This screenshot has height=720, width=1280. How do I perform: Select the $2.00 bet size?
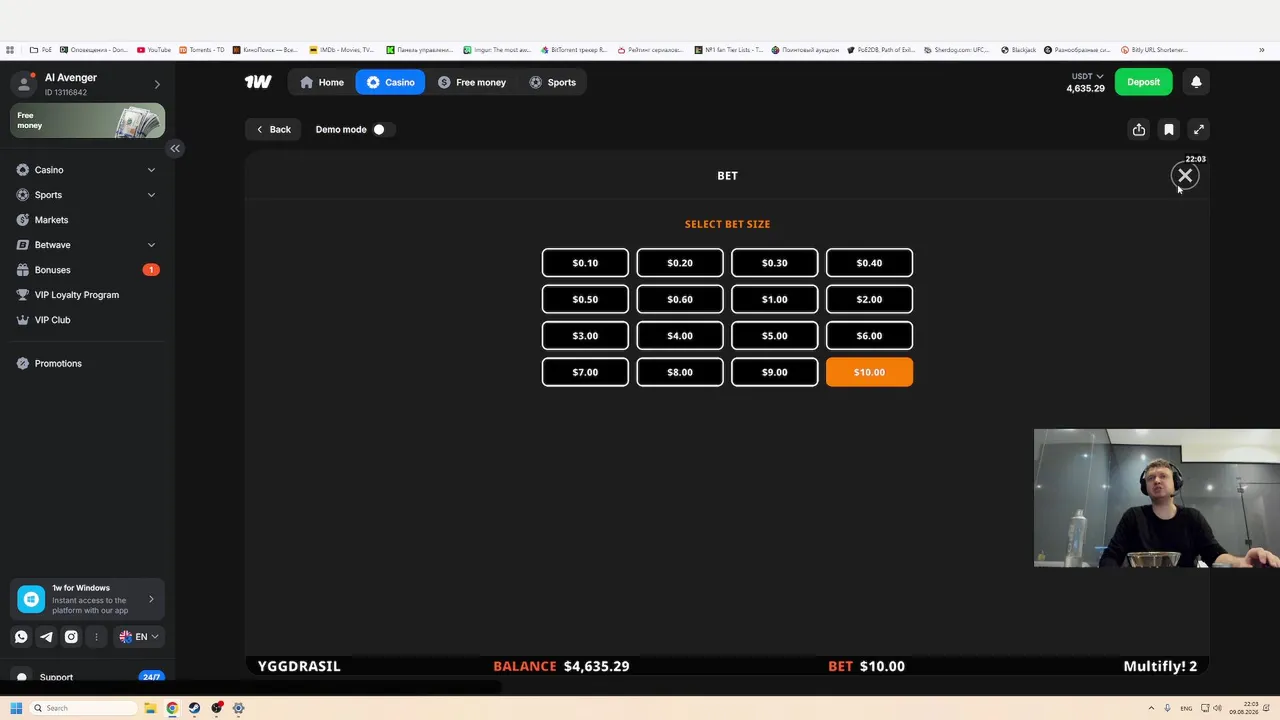(869, 299)
